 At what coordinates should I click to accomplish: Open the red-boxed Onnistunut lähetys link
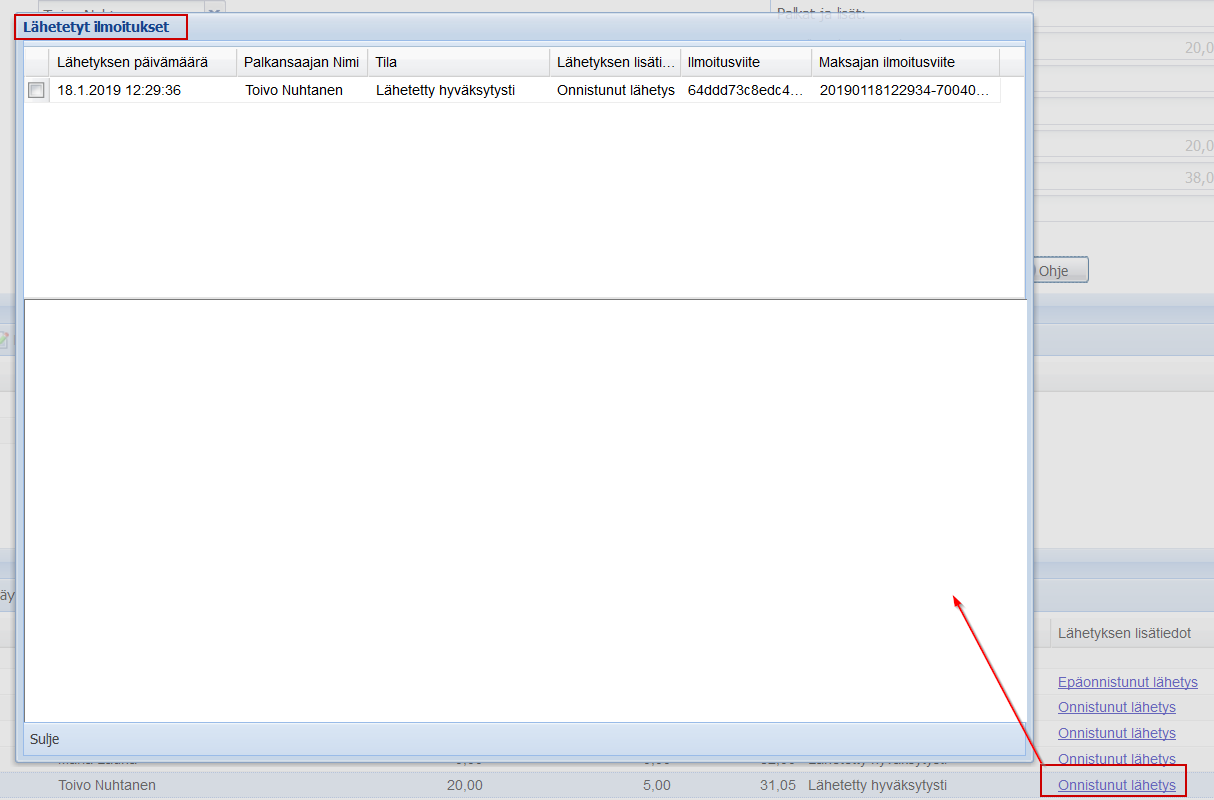click(x=1116, y=785)
